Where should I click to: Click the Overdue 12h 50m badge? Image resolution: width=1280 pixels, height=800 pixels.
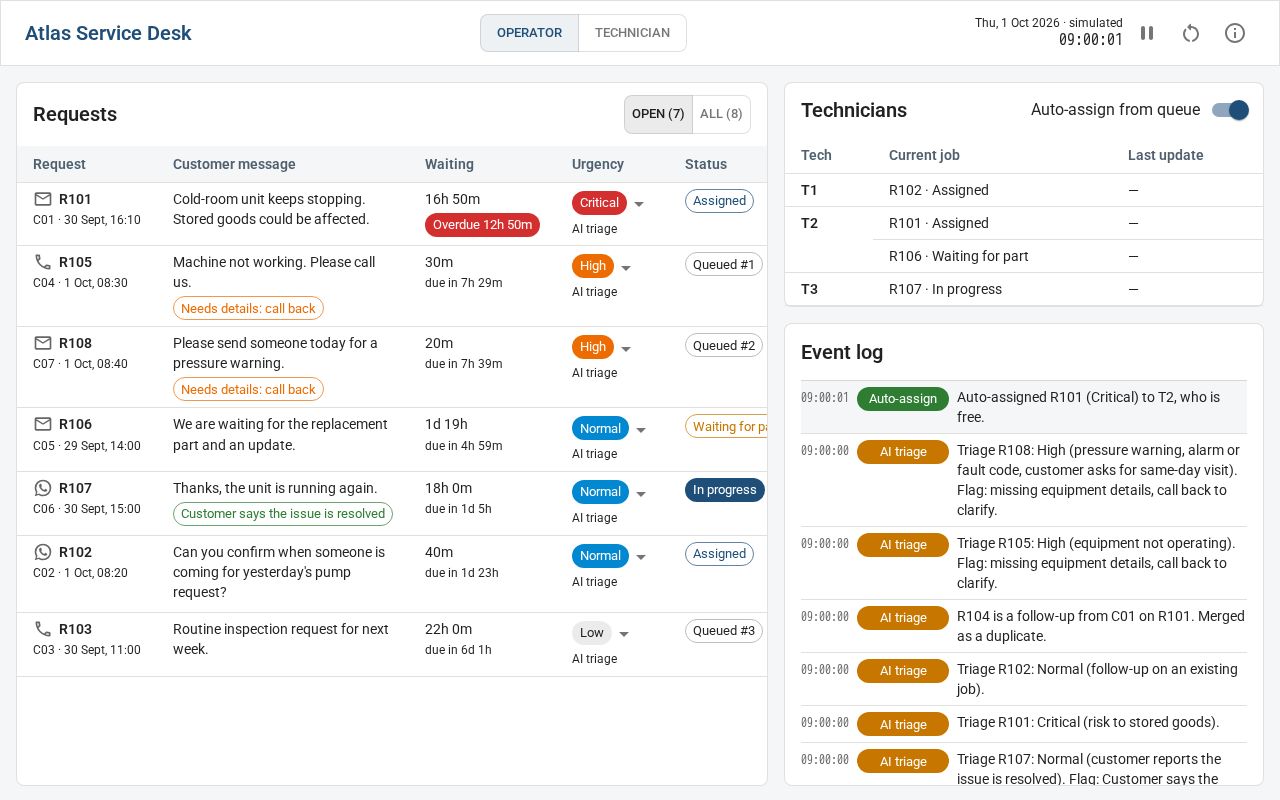(482, 225)
